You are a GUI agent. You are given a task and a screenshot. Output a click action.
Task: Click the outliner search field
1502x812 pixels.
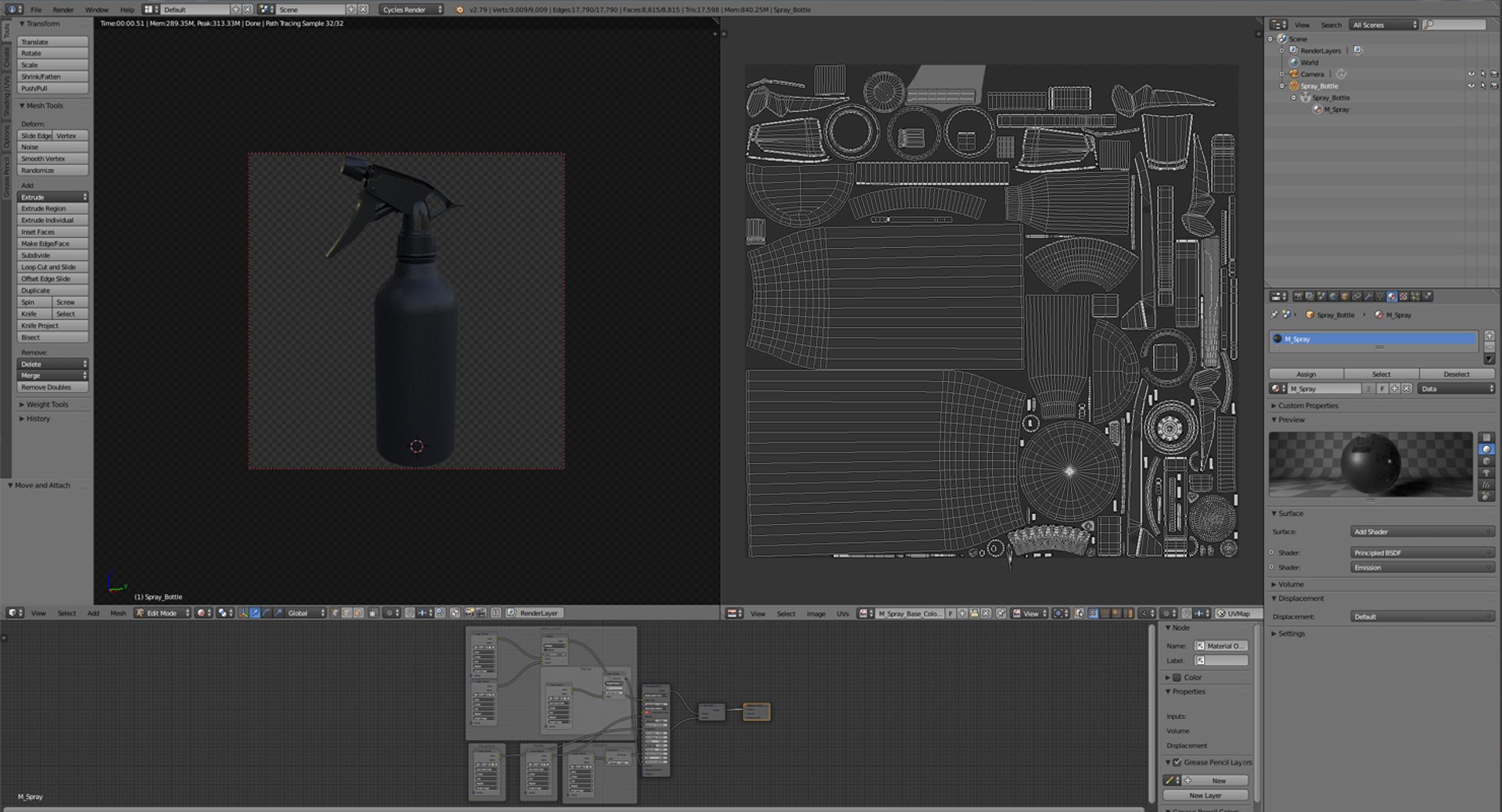coord(1453,25)
